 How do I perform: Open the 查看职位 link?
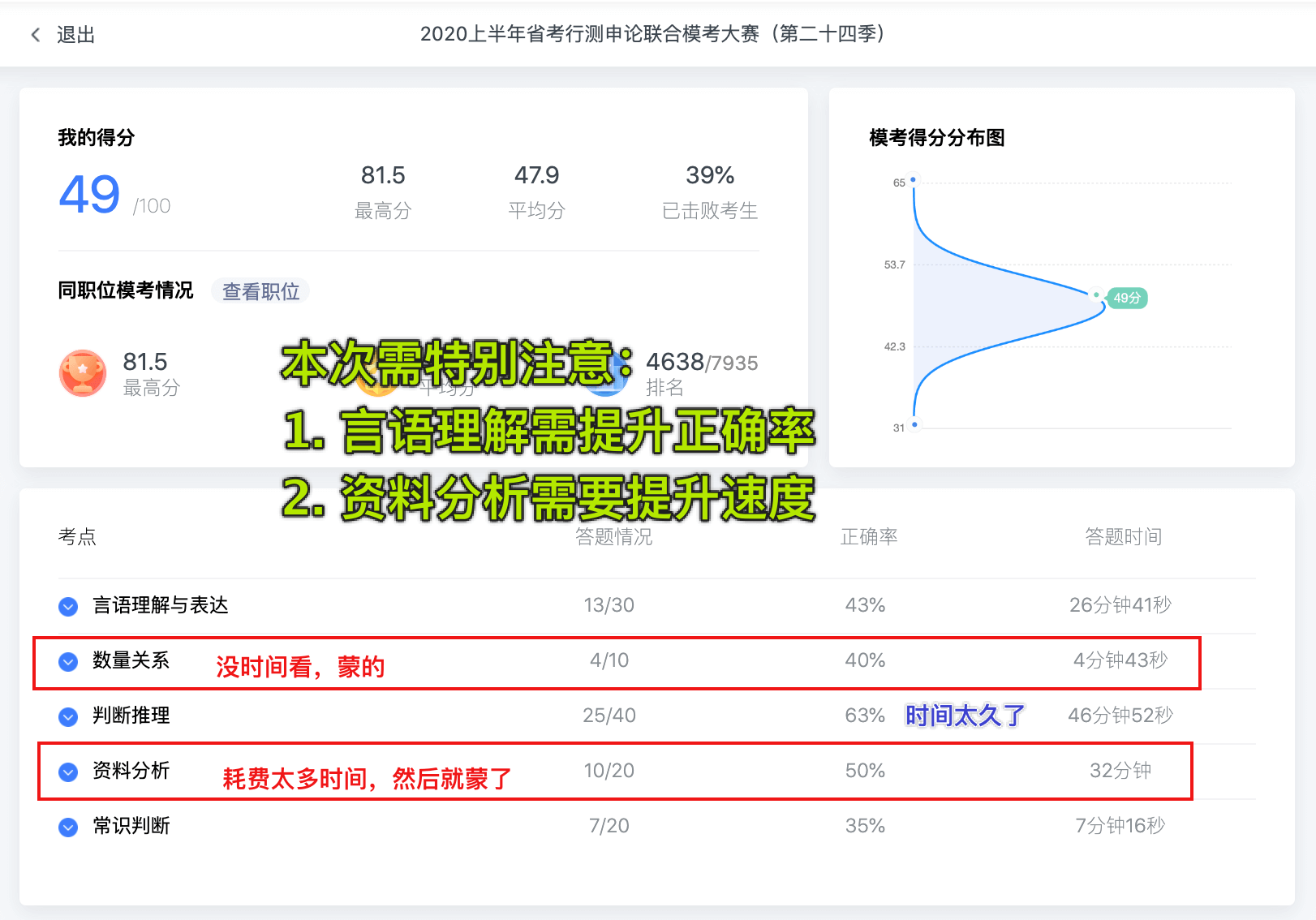point(260,291)
